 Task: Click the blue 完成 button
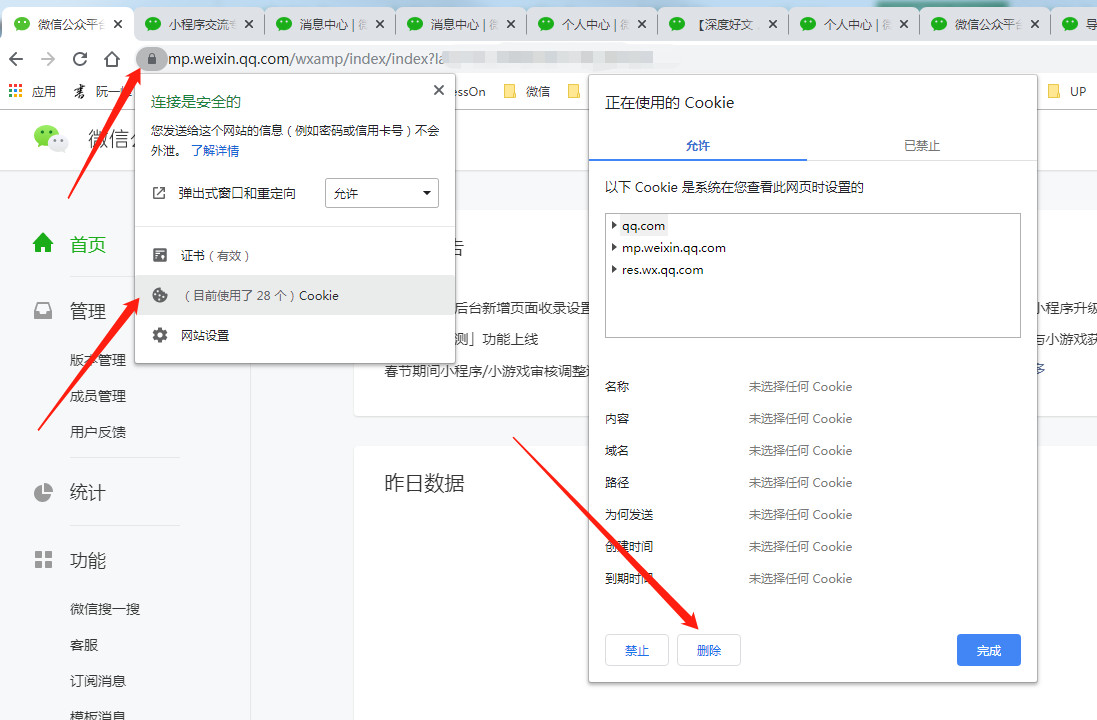989,651
